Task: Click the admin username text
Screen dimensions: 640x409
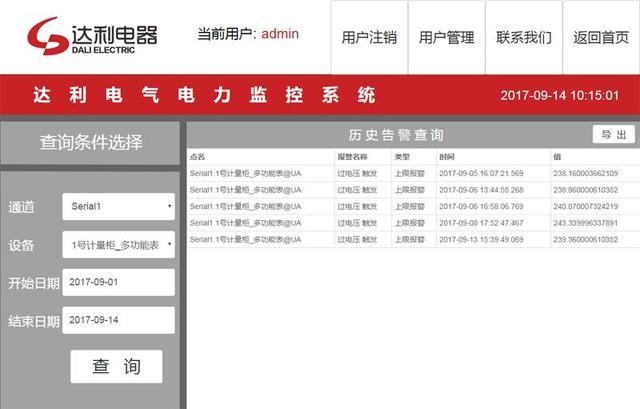Action: 280,34
